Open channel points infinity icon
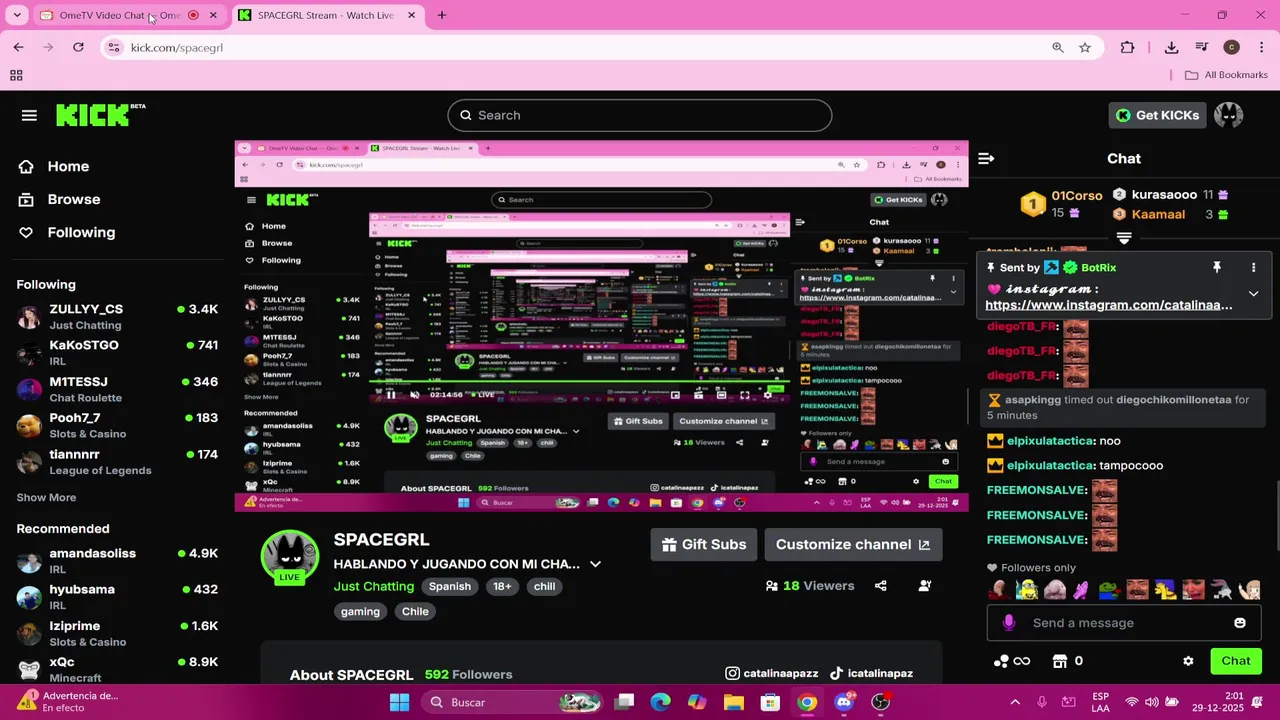This screenshot has width=1280, height=720. point(1012,661)
